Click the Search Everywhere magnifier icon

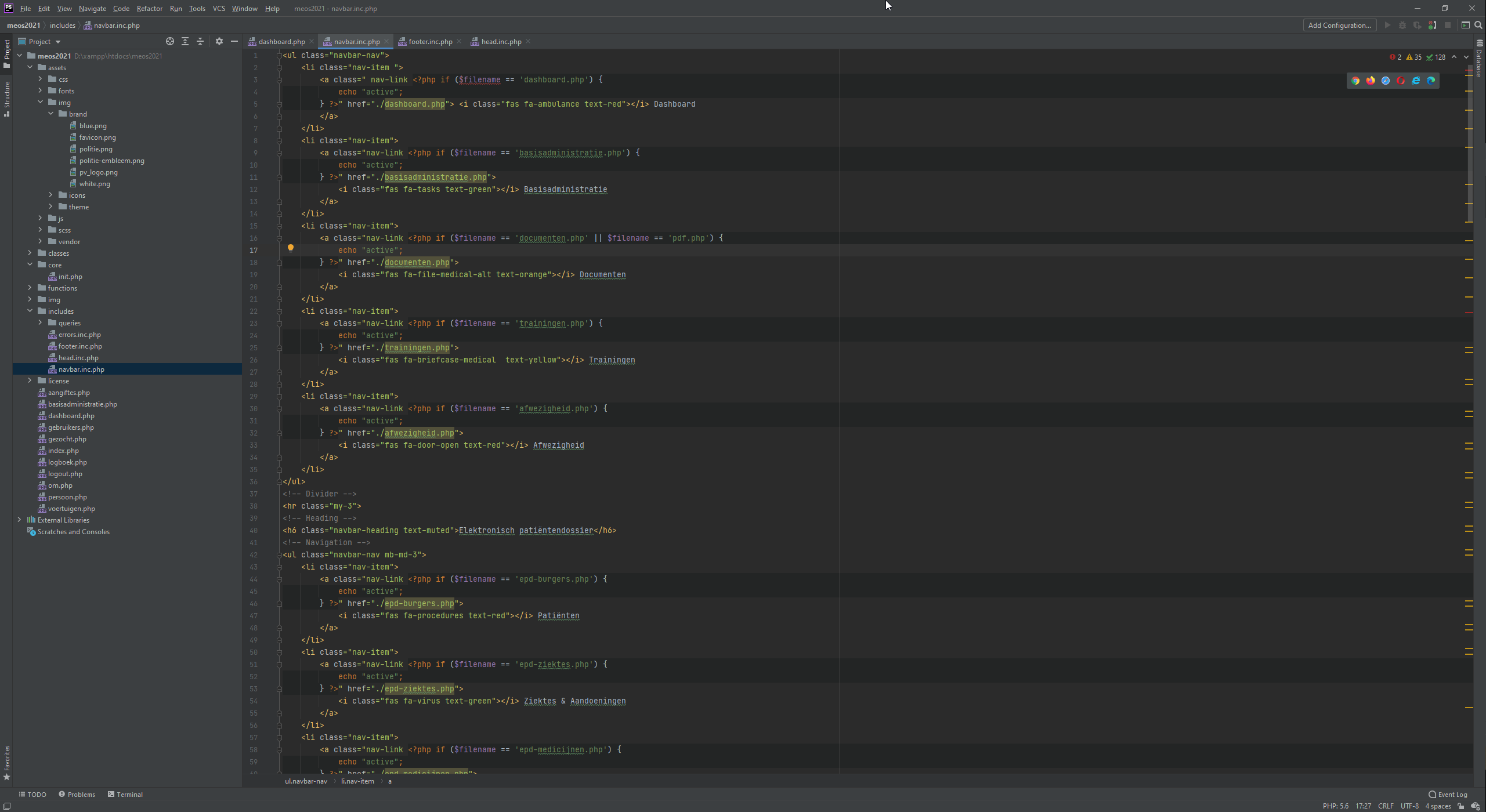pos(1478,25)
